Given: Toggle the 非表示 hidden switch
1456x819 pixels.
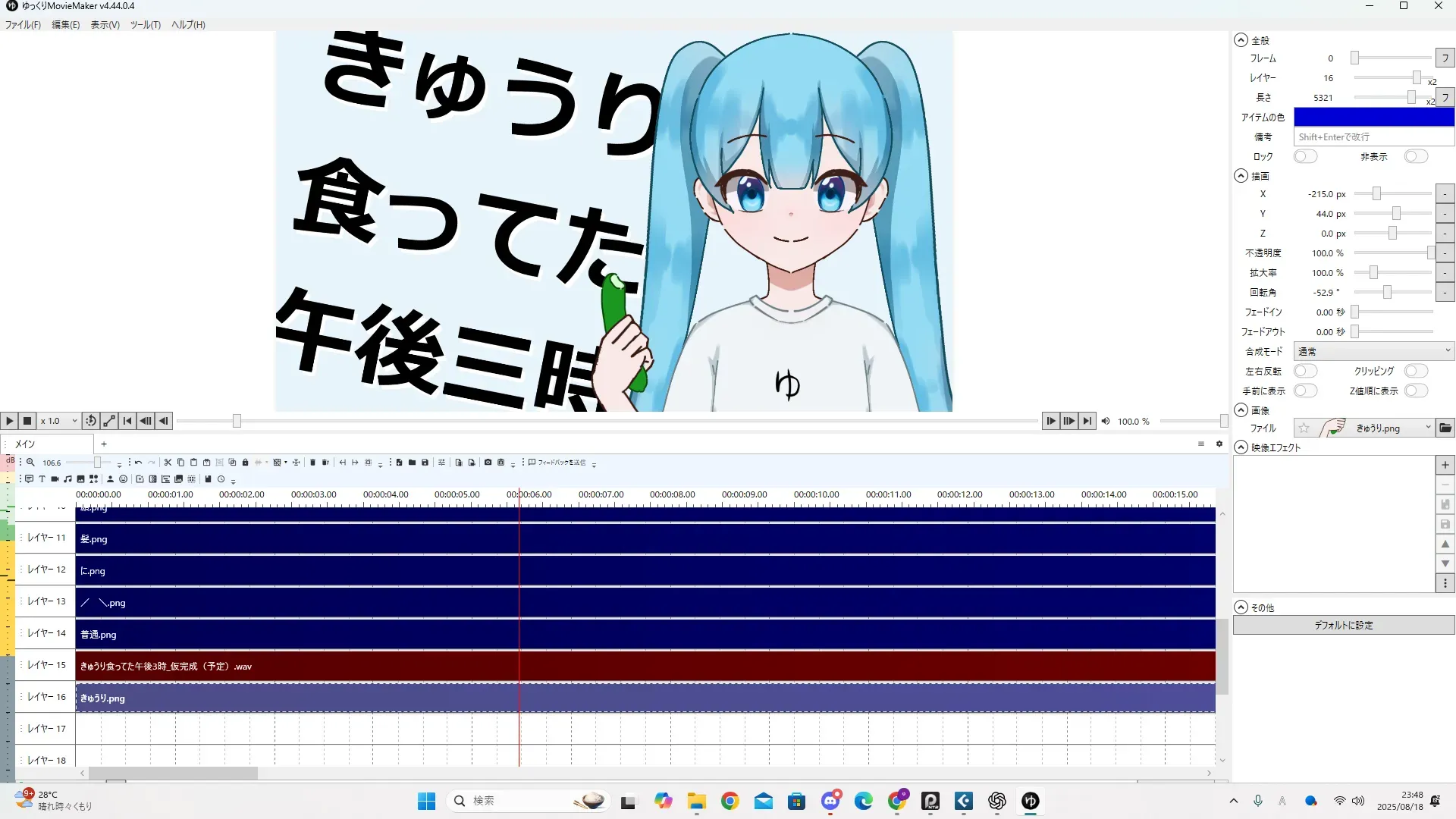Looking at the screenshot, I should coord(1415,156).
